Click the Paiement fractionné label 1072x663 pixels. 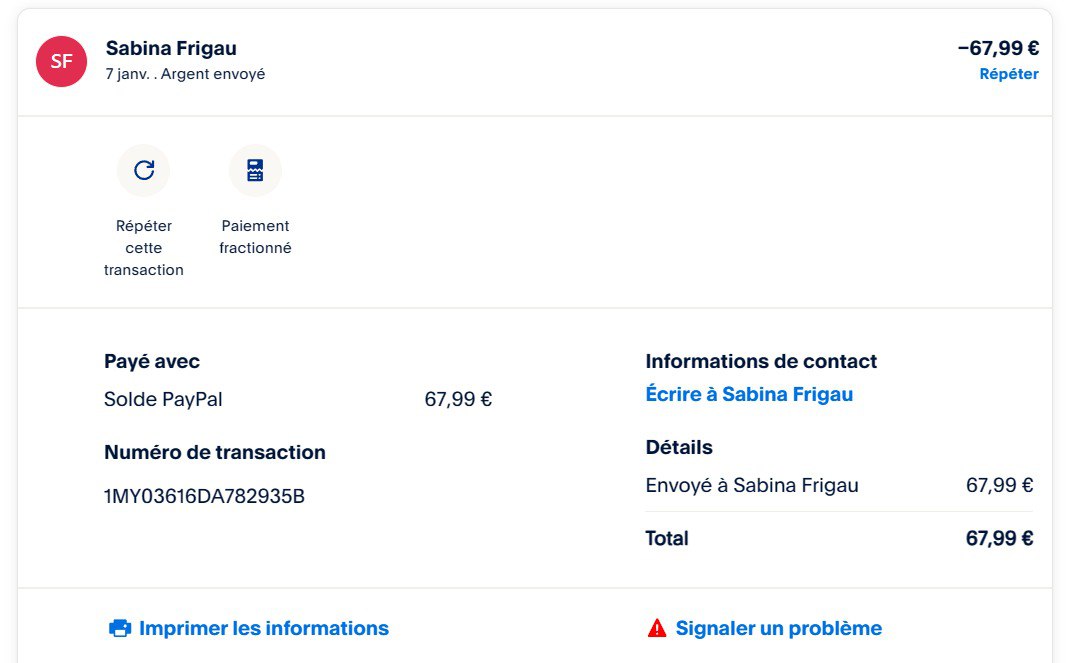(255, 237)
